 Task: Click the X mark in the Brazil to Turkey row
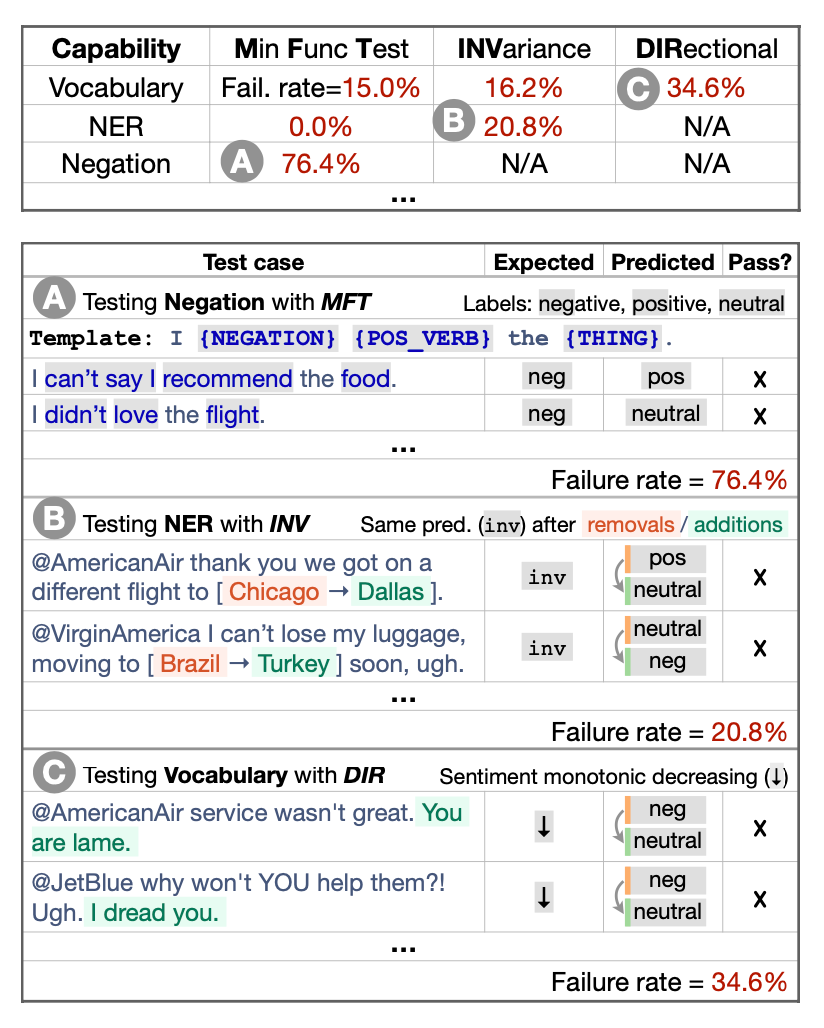[x=760, y=648]
